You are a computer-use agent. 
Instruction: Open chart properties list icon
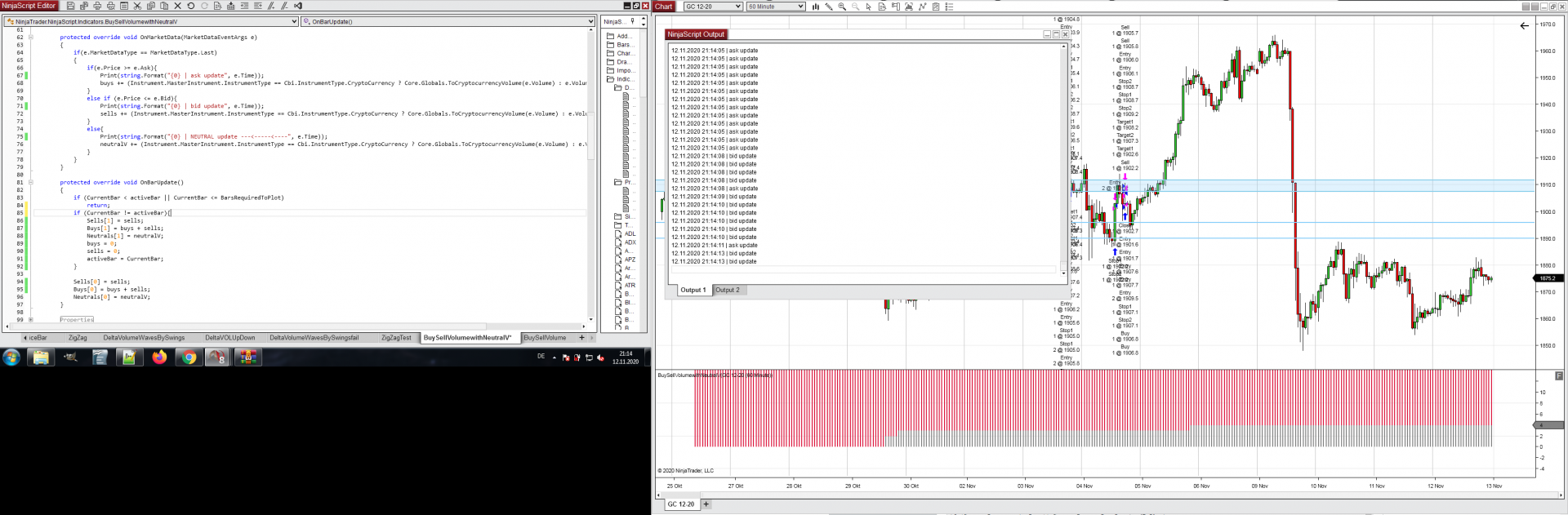pyautogui.click(x=949, y=7)
